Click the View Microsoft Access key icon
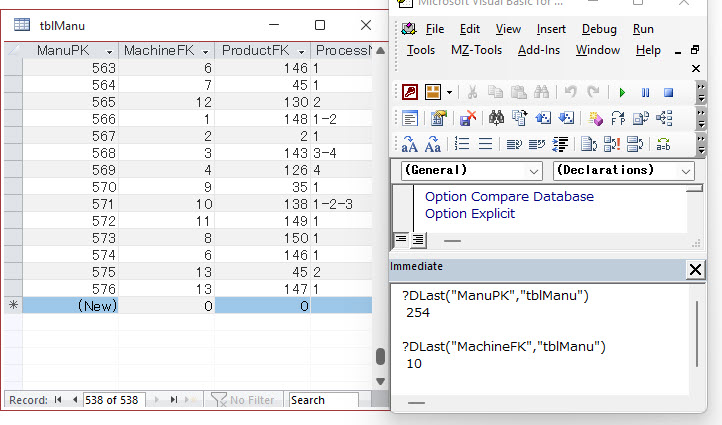Viewport: 722px width, 425px height. (x=410, y=93)
